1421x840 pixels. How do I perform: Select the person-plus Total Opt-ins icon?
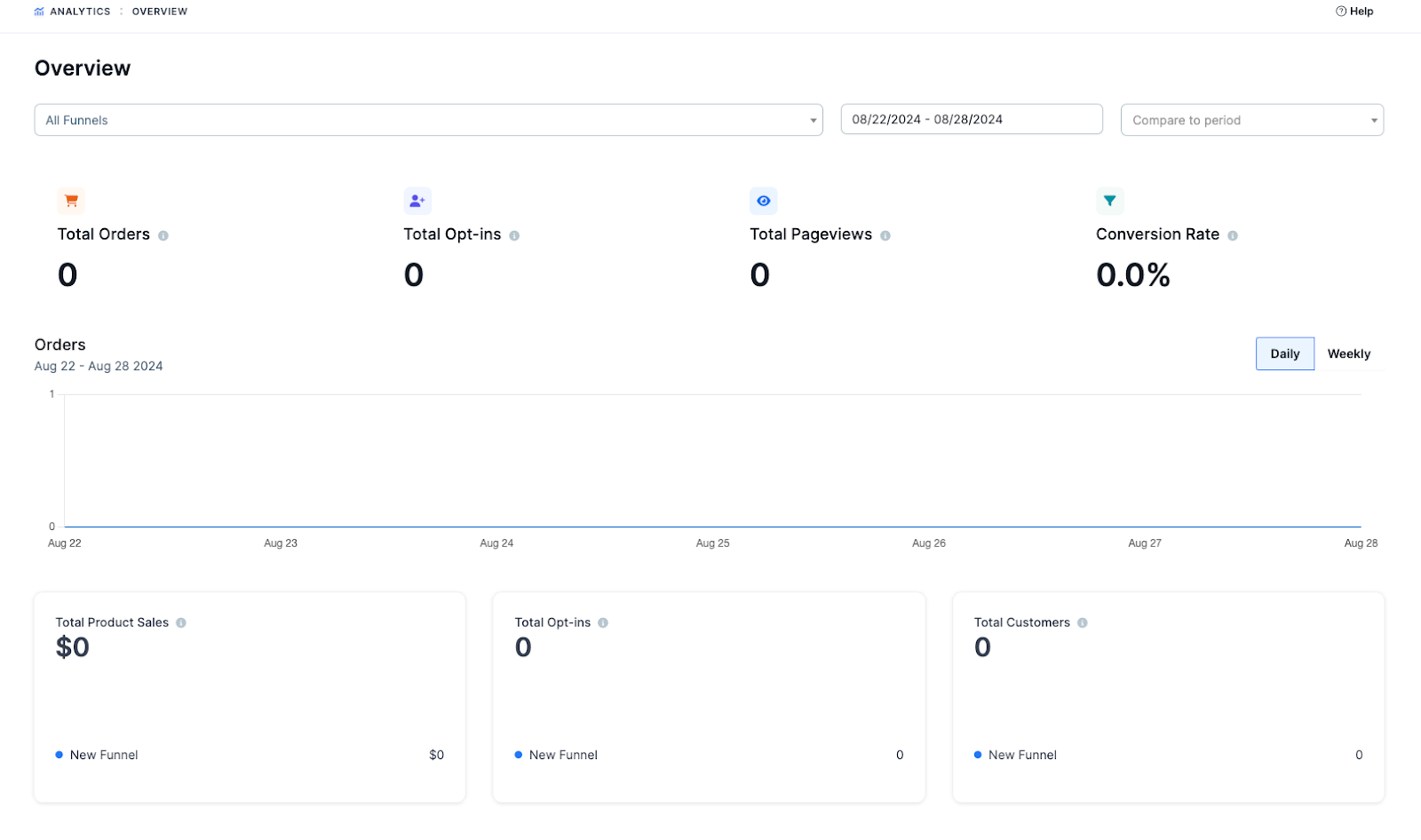[417, 201]
